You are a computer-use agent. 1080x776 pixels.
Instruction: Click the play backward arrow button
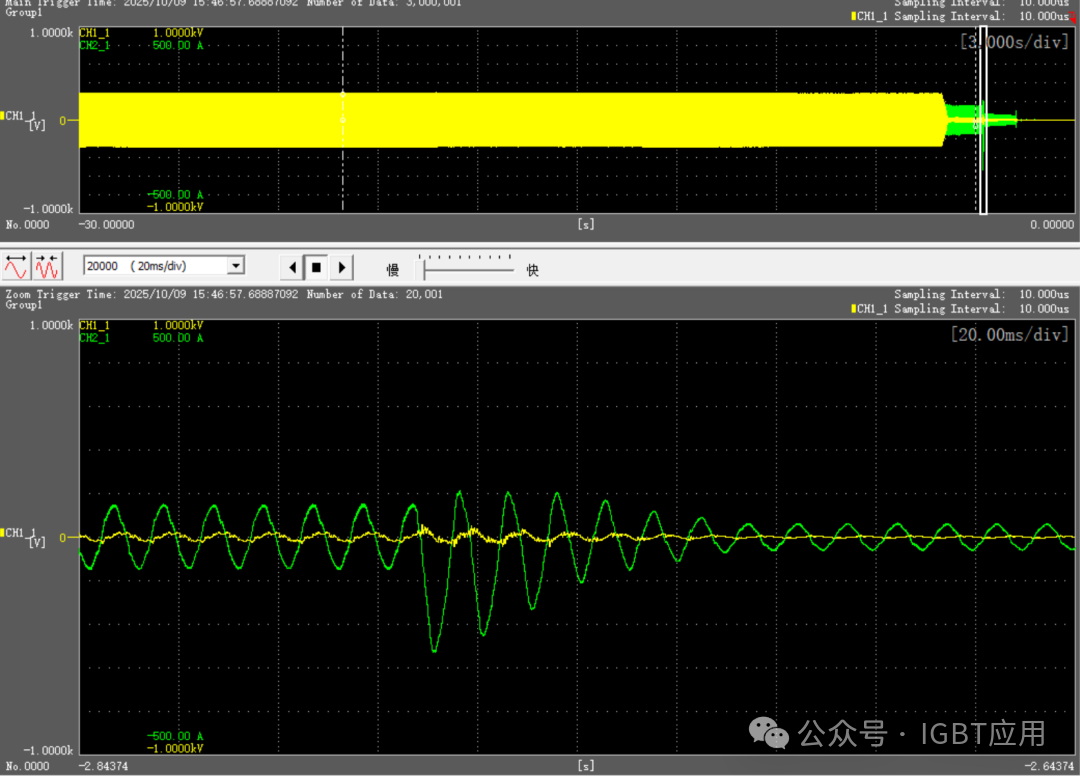tap(293, 267)
